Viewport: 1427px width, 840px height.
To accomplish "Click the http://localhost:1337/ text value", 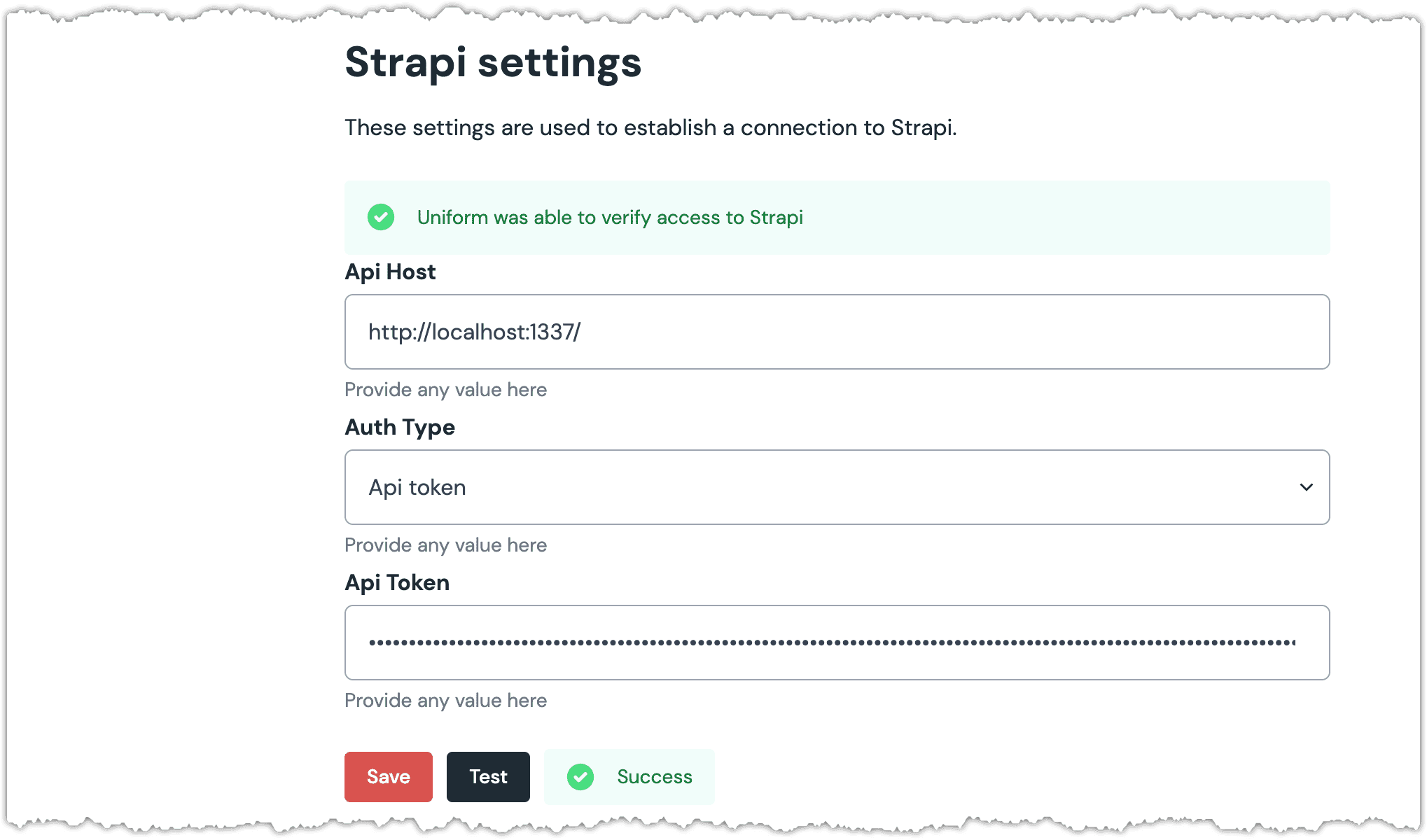I will (x=474, y=332).
